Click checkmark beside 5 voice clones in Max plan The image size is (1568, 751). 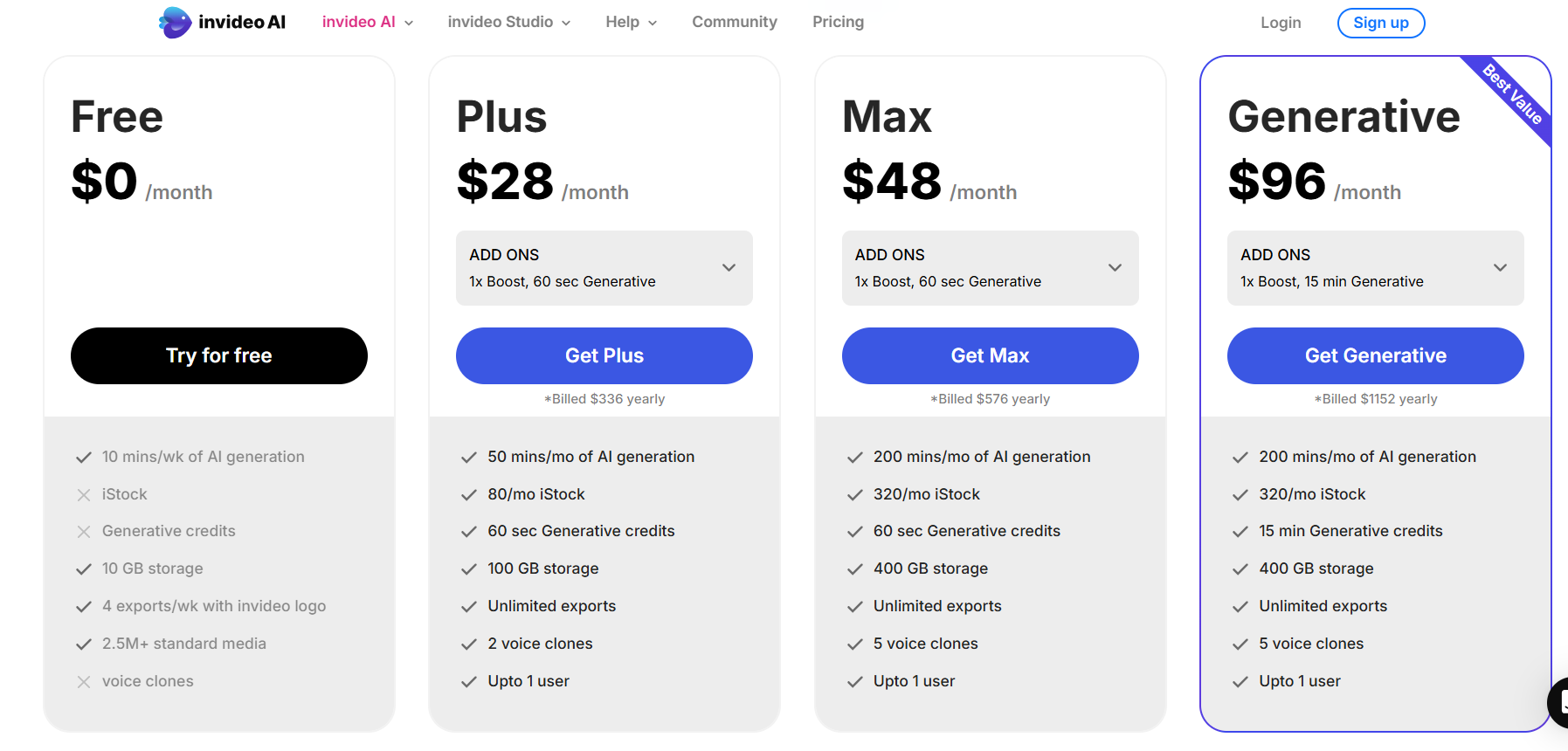pos(855,644)
